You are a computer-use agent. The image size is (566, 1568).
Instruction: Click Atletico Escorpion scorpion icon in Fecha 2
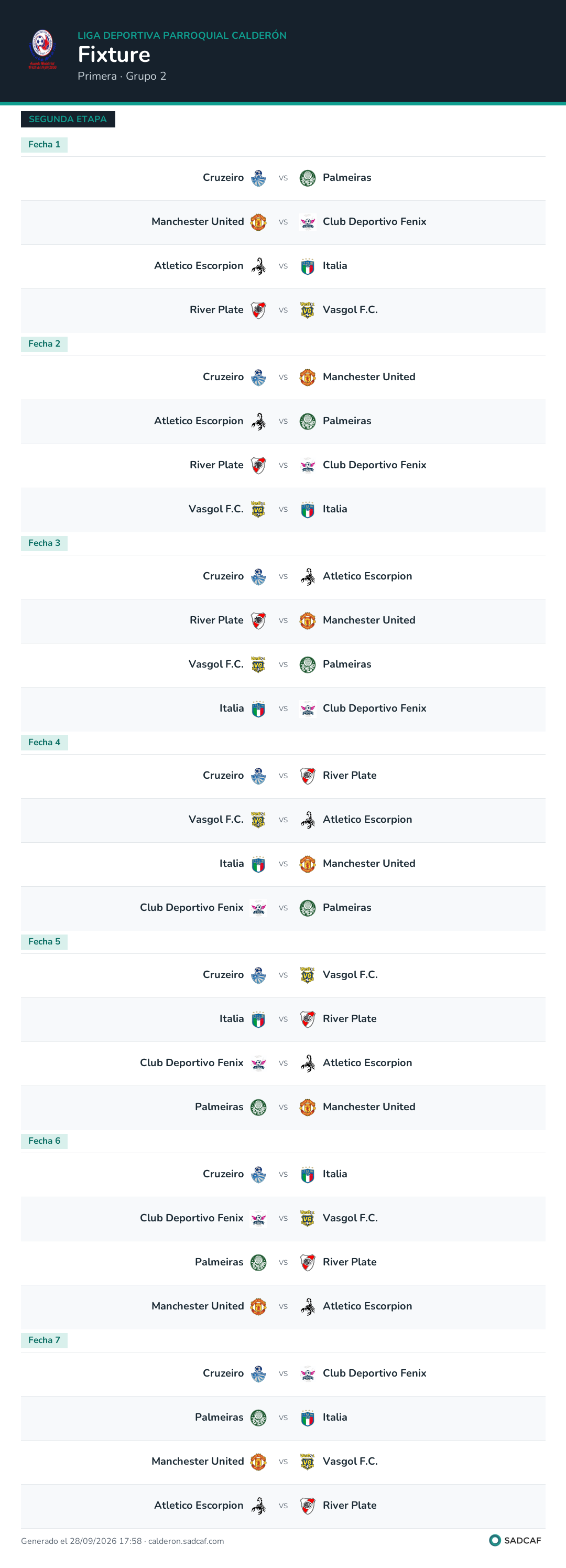pyautogui.click(x=259, y=421)
